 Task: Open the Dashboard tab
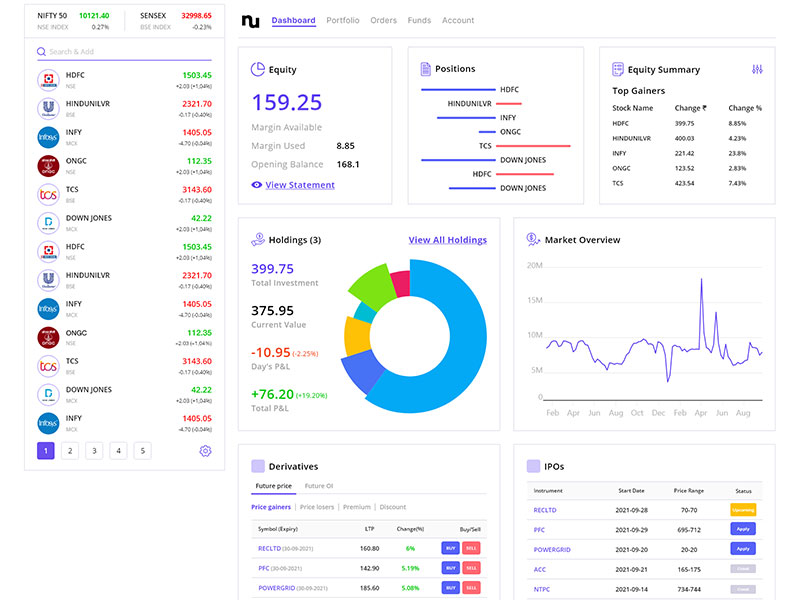click(293, 20)
